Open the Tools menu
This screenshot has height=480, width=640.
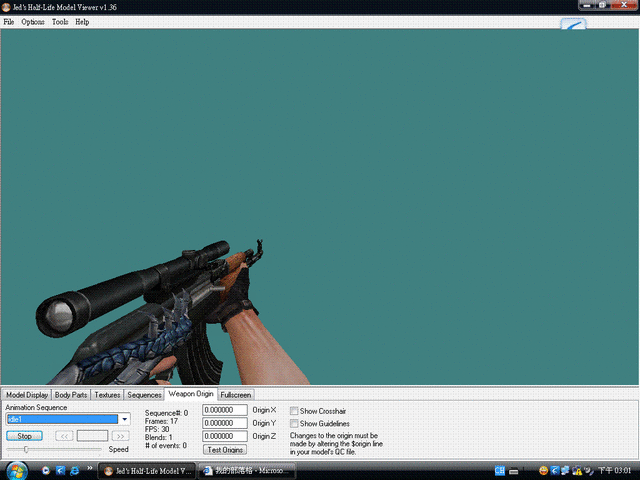click(60, 22)
